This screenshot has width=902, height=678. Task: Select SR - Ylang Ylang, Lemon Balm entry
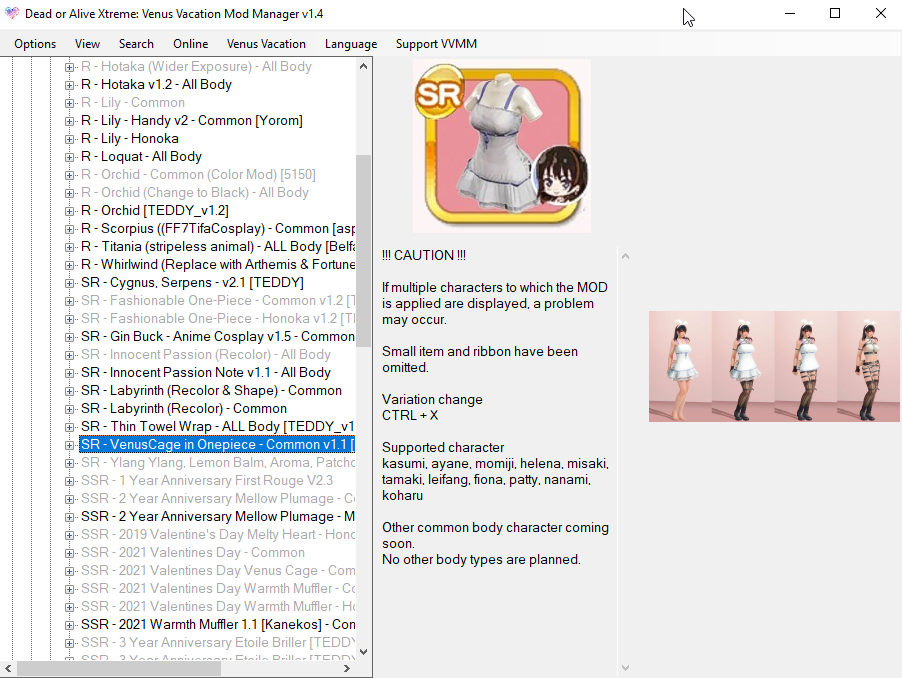[x=217, y=462]
